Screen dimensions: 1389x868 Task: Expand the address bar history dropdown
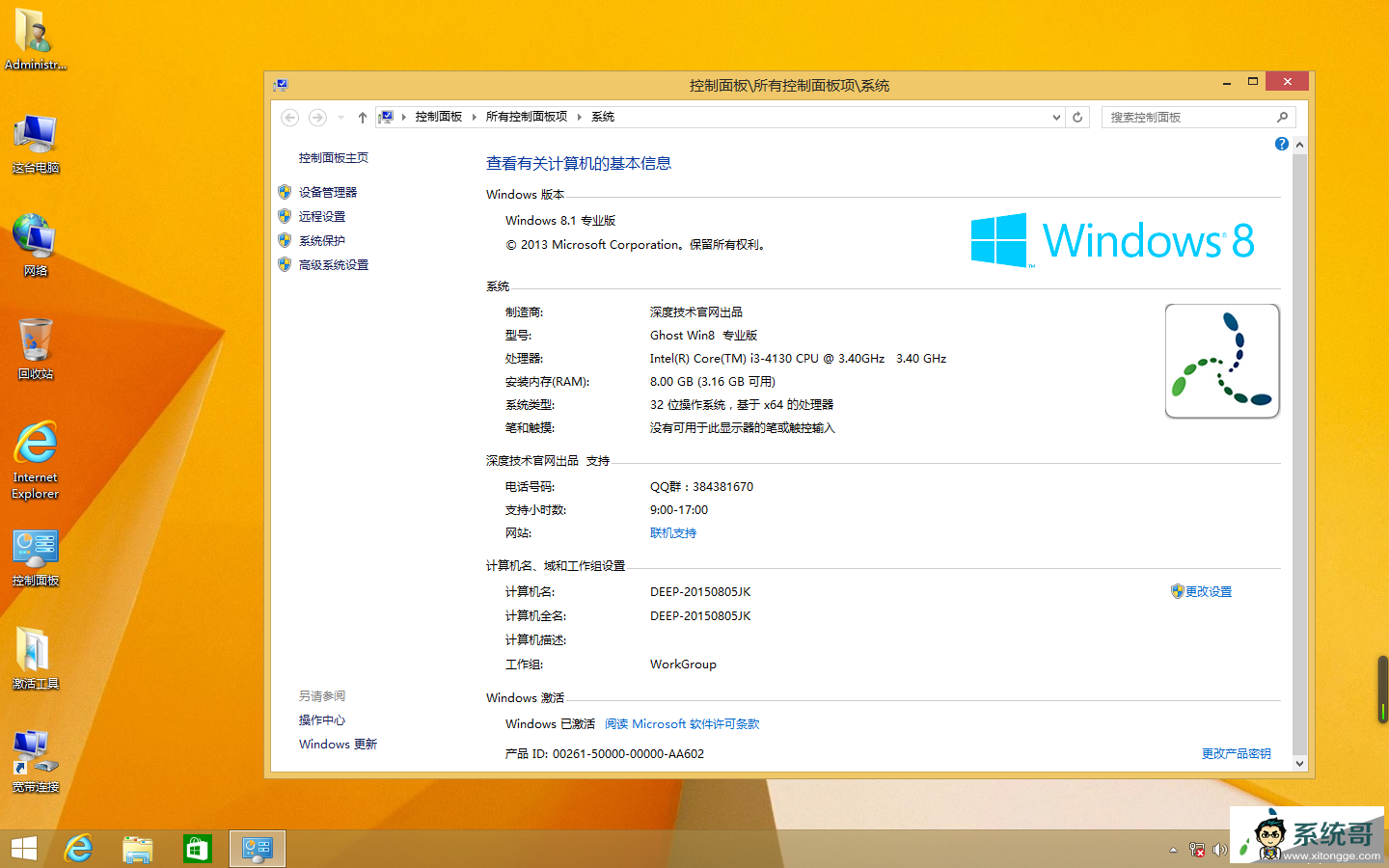coord(1056,118)
